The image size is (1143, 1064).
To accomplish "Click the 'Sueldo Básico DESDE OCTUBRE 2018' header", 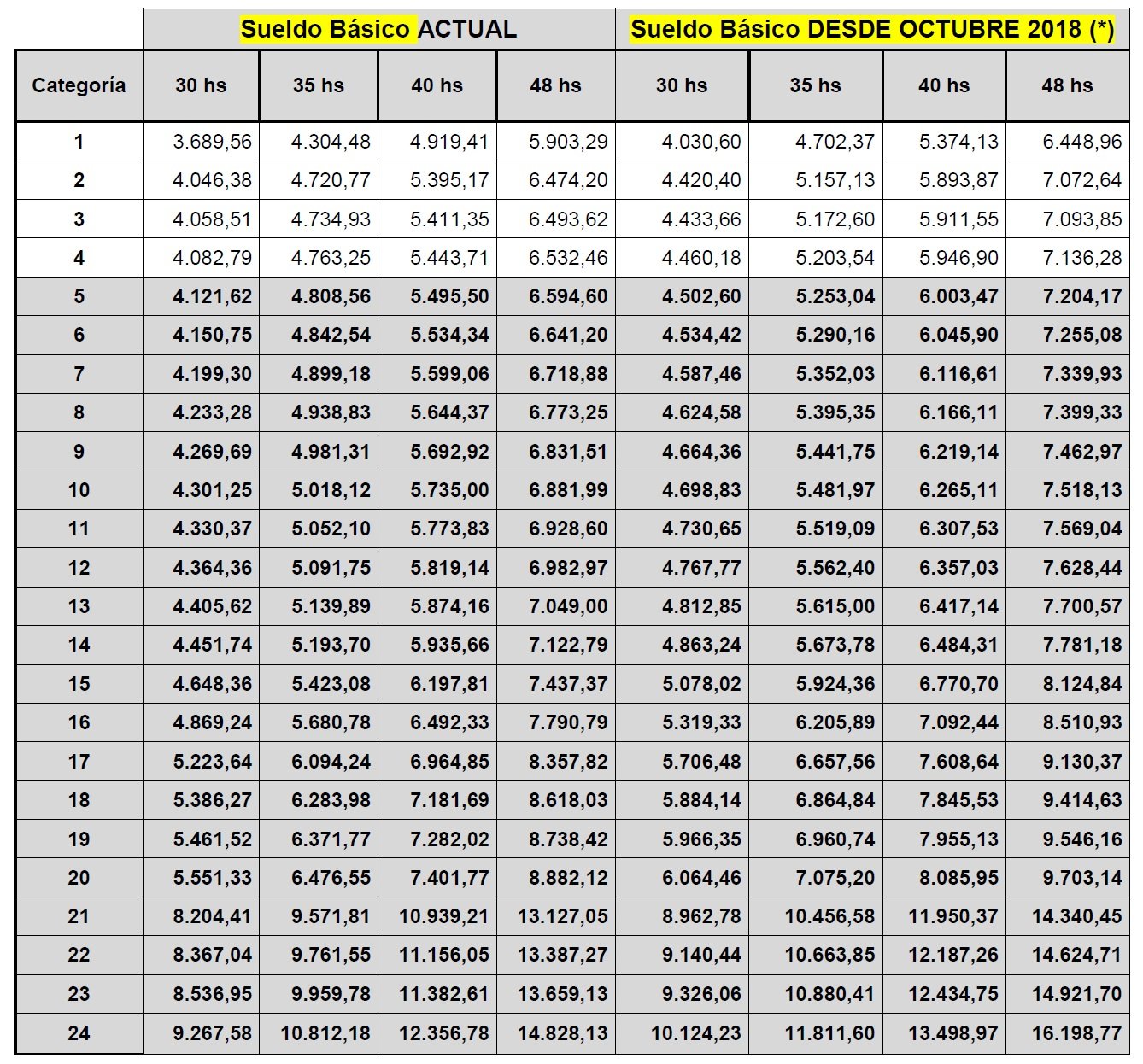I will 872,29.
